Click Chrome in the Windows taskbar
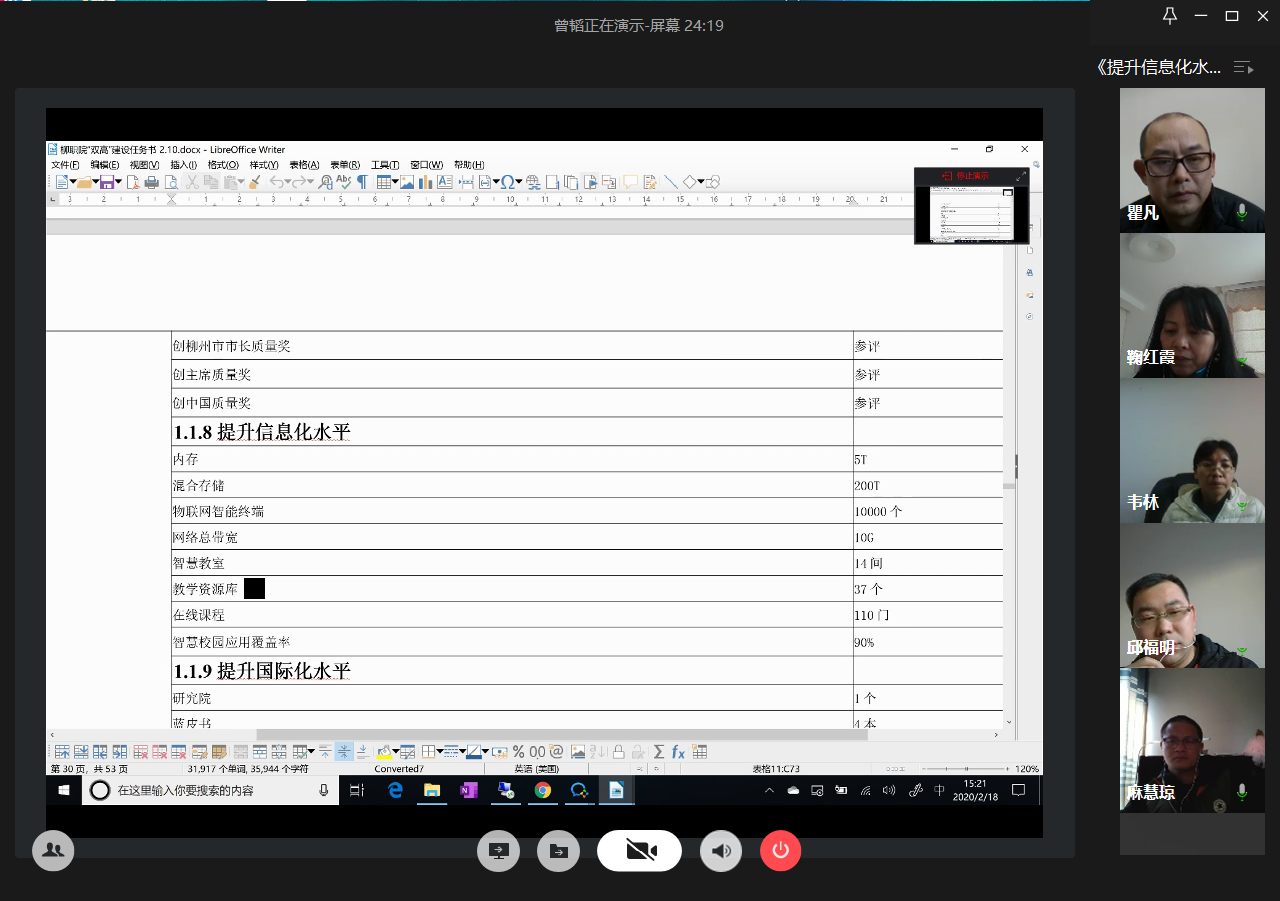 tap(542, 790)
